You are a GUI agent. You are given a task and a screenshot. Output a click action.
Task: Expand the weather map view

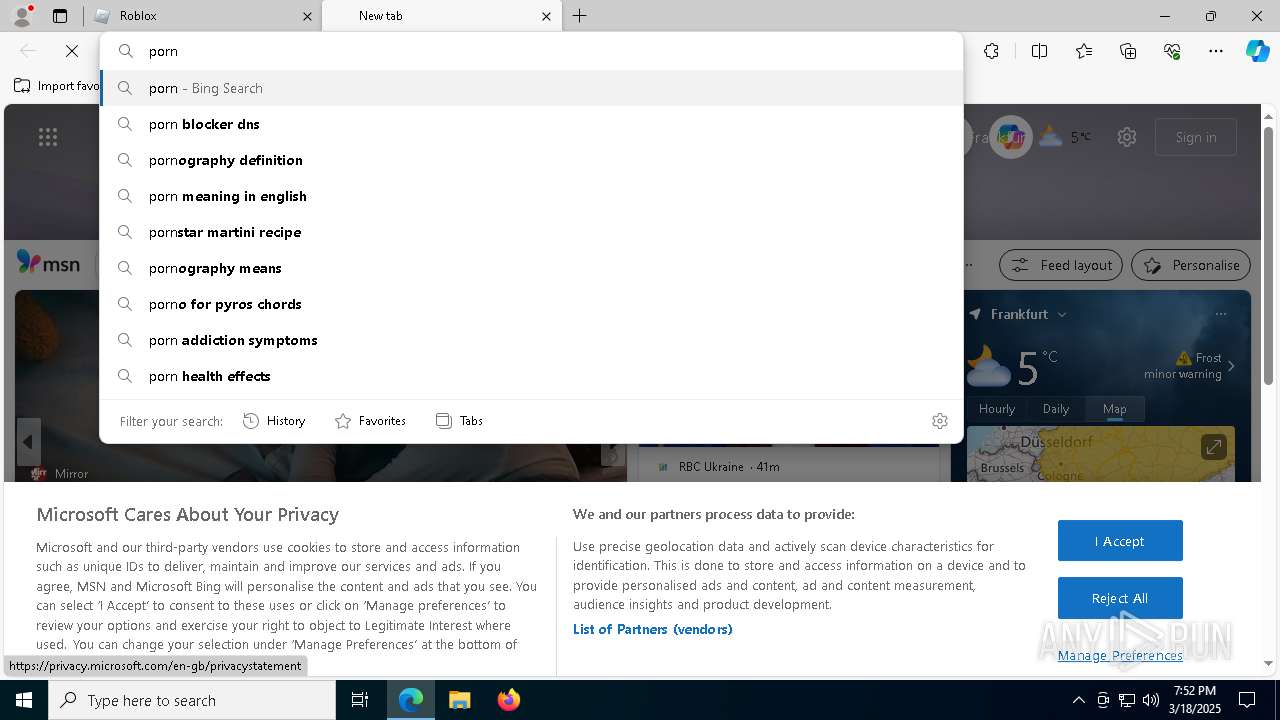[x=1213, y=447]
